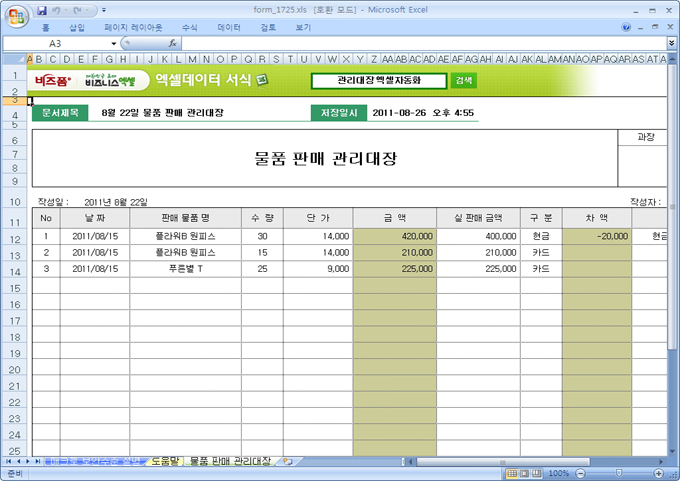Click the 관리대장 엑셀자동화 search field

[378, 80]
